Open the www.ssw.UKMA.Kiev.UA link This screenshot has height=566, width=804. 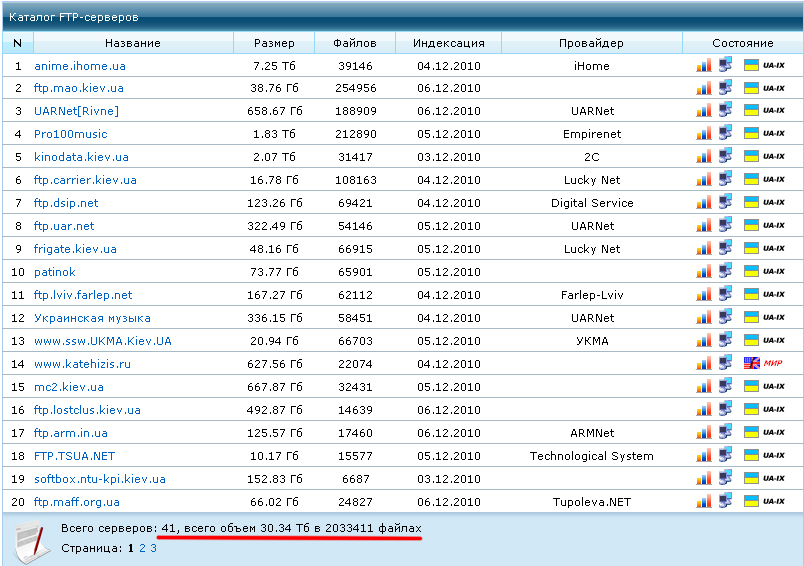point(103,341)
